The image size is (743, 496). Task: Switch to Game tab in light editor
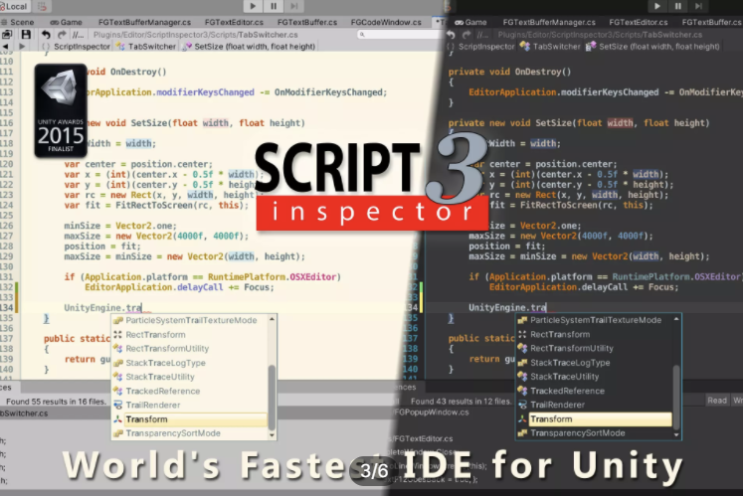[x=66, y=22]
